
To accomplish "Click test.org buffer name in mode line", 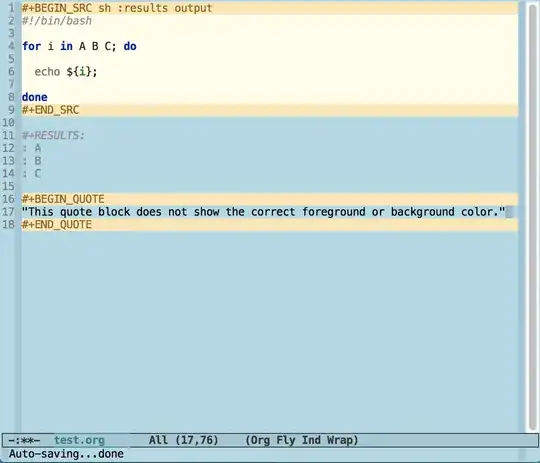I will tap(79, 440).
